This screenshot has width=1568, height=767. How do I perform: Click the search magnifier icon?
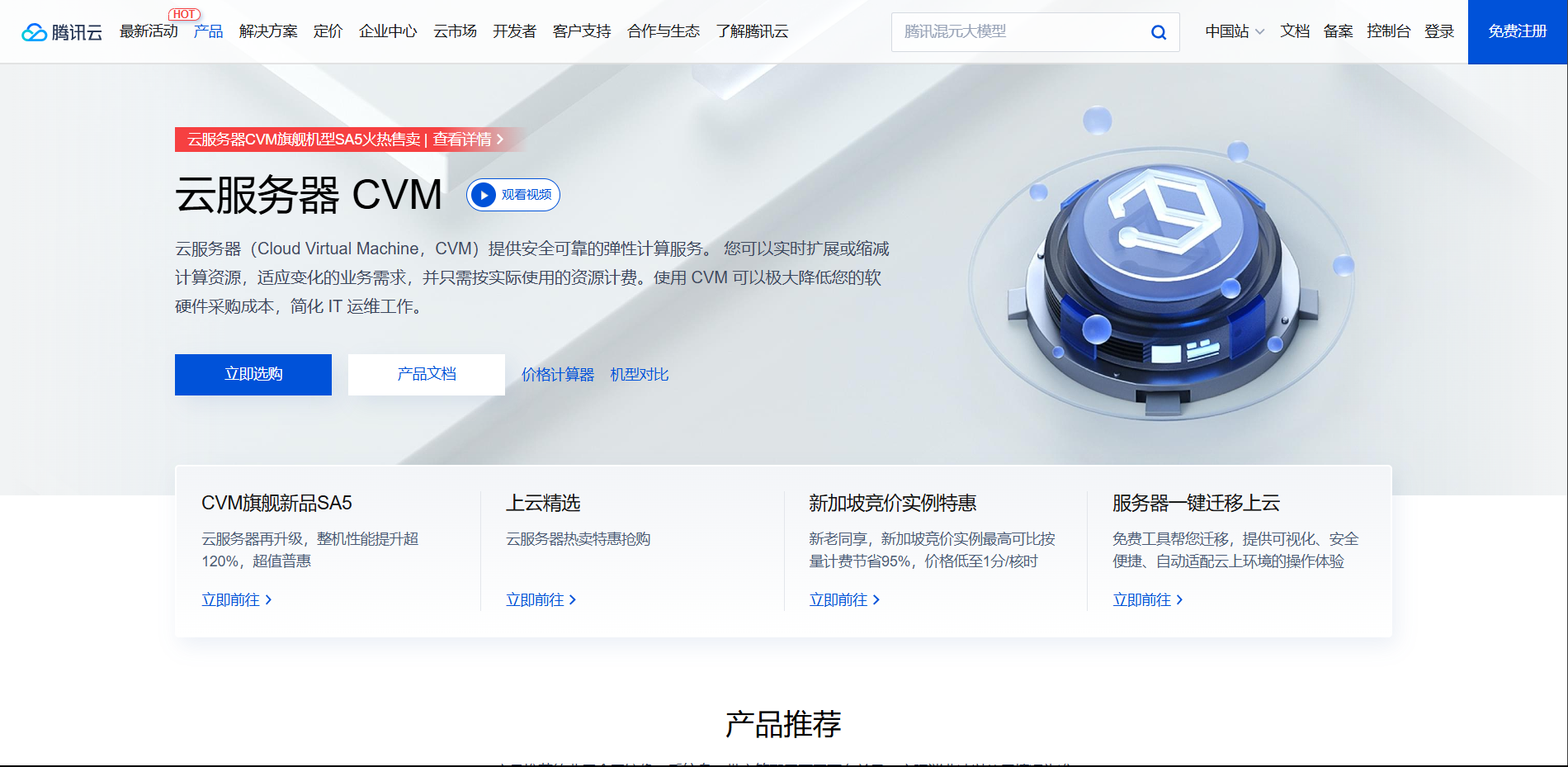[1159, 32]
